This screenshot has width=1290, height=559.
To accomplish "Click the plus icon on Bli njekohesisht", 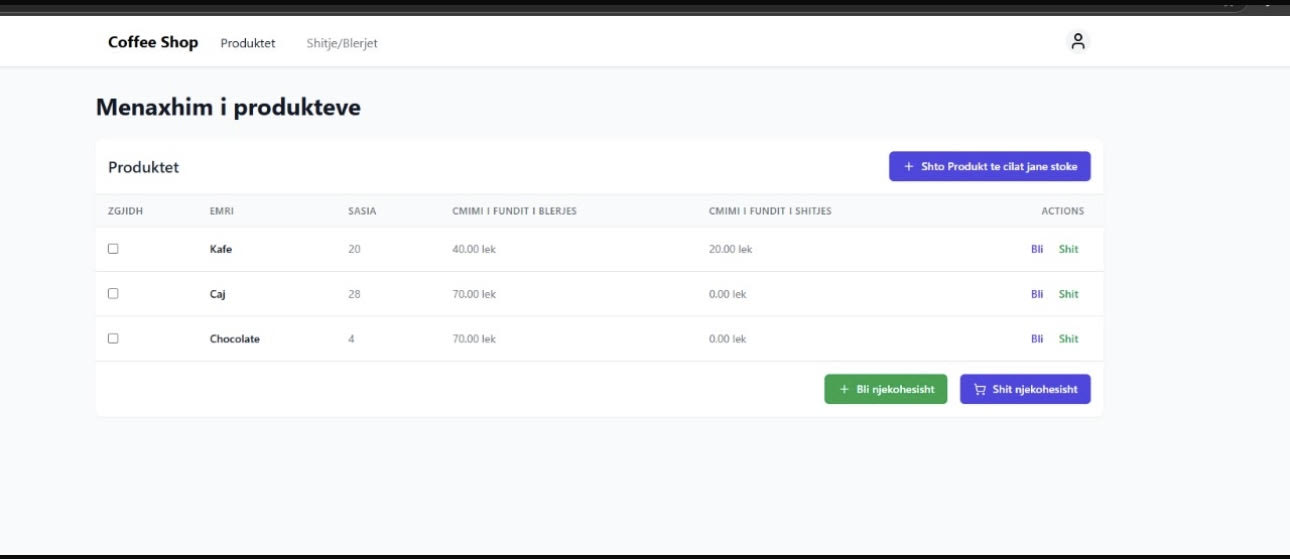I will [x=844, y=390].
